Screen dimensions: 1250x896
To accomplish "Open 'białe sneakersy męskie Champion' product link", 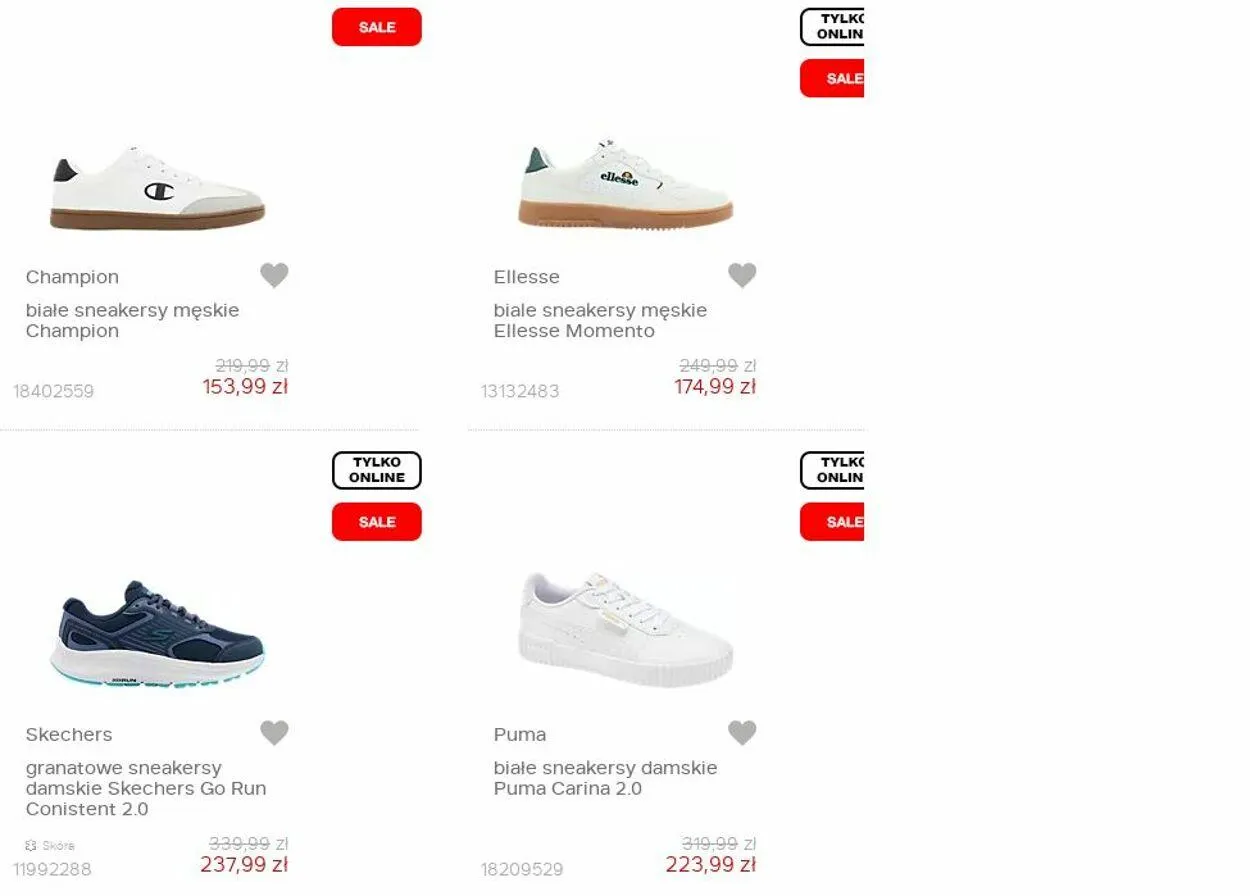I will click(x=132, y=320).
